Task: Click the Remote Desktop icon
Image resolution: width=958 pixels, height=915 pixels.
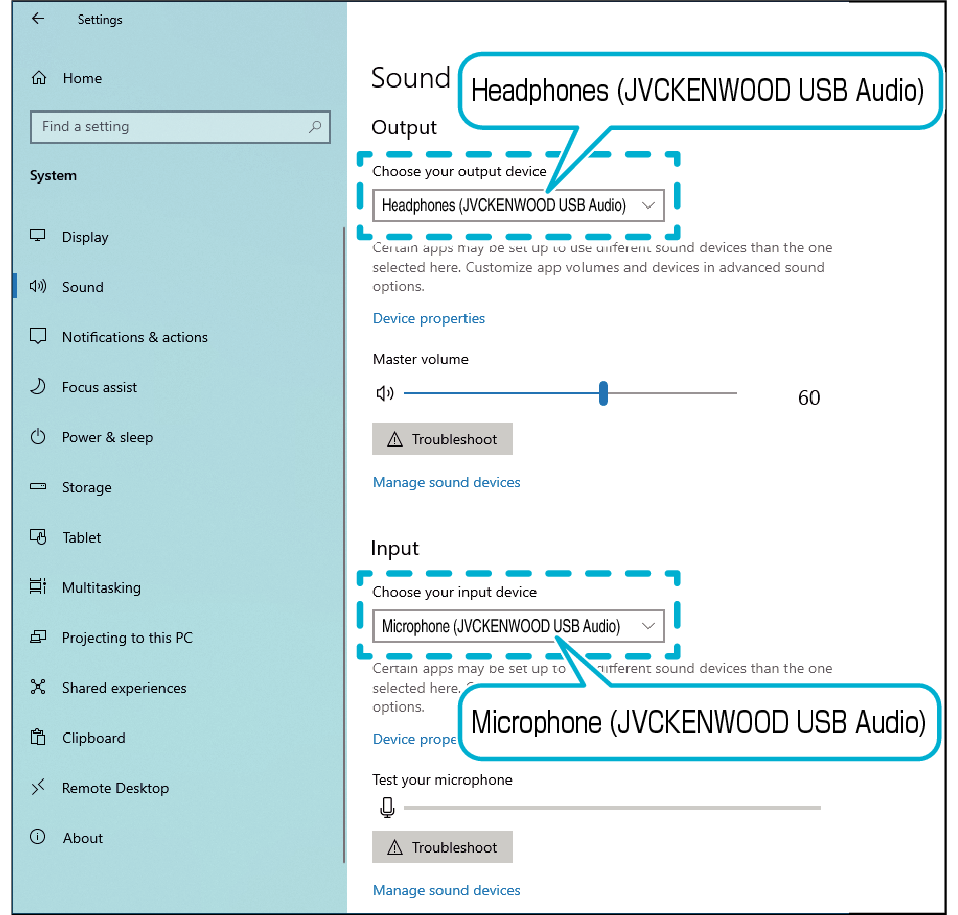Action: [x=39, y=788]
